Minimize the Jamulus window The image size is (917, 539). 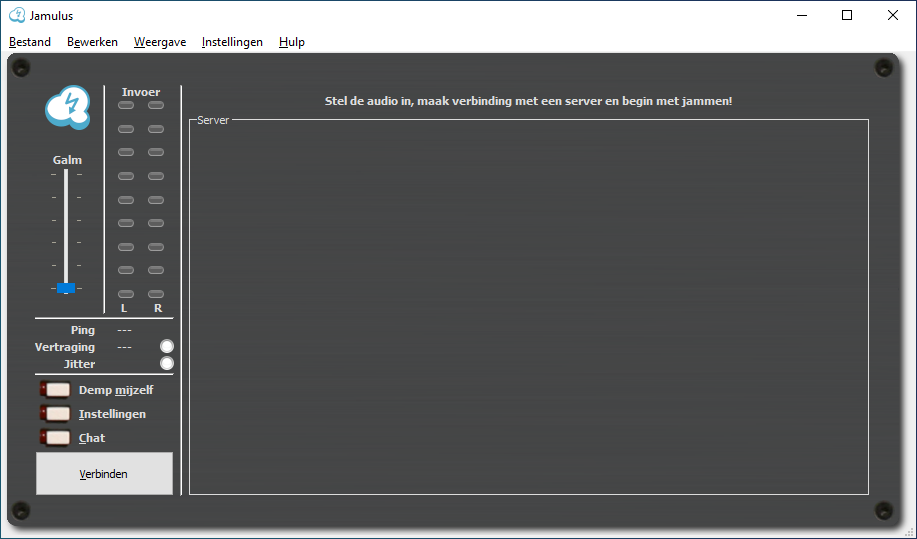tap(802, 15)
